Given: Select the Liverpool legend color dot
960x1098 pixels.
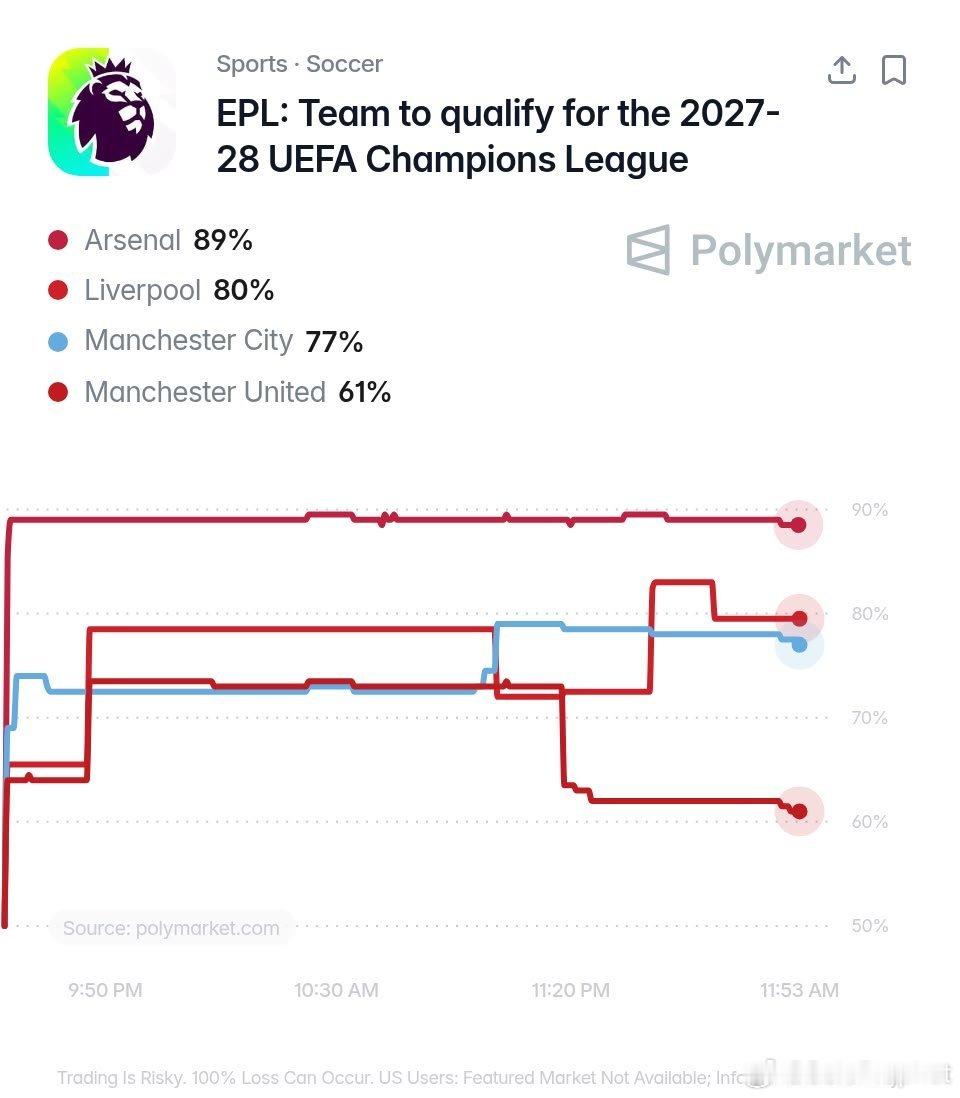Looking at the screenshot, I should tap(58, 290).
